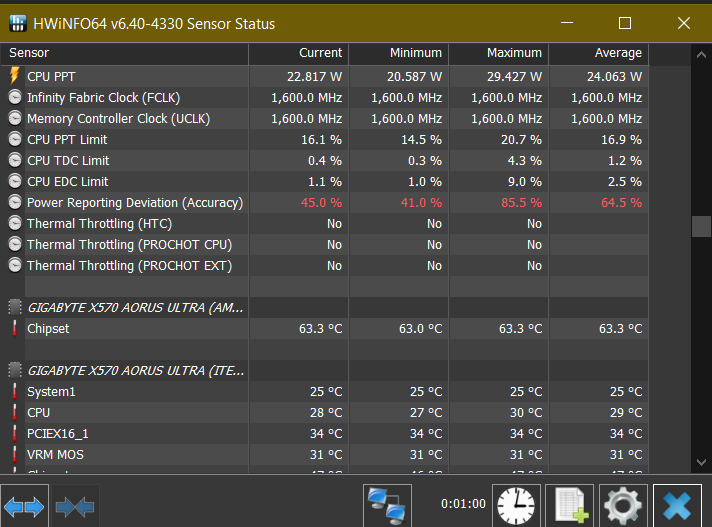Screen dimensions: 712x527
Task: Click the lightning icon beside CPU PPT
Action: click(15, 76)
